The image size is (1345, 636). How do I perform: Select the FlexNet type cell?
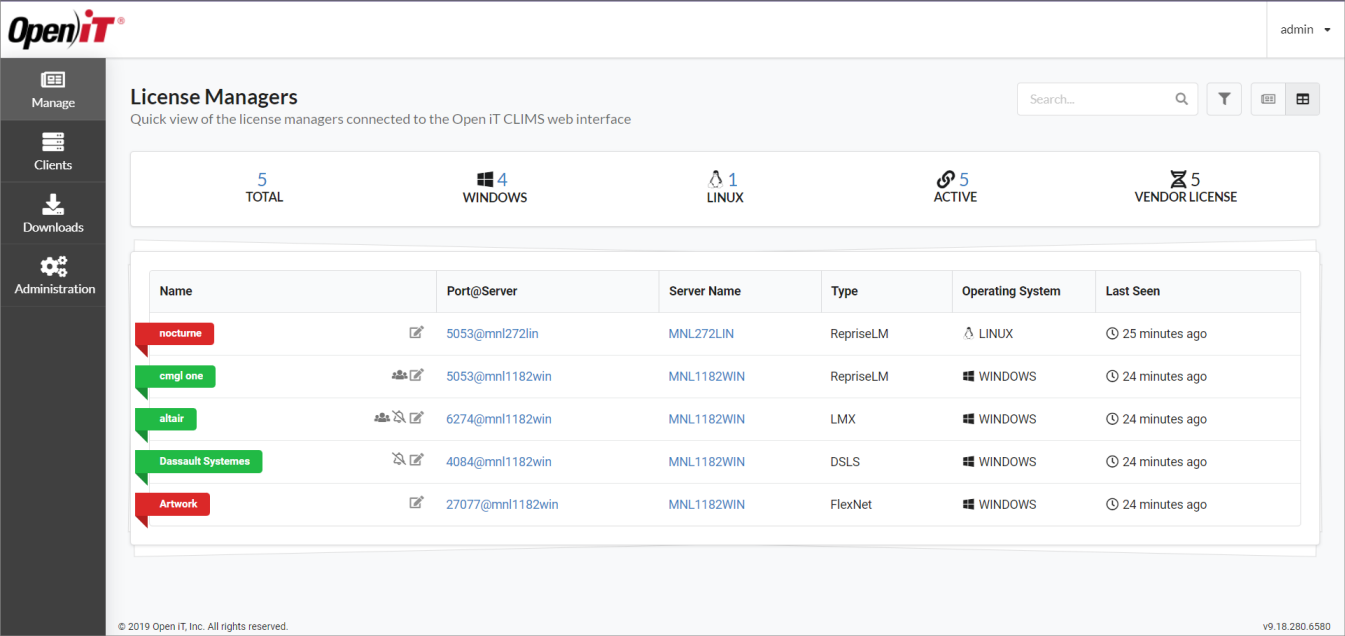coord(851,505)
